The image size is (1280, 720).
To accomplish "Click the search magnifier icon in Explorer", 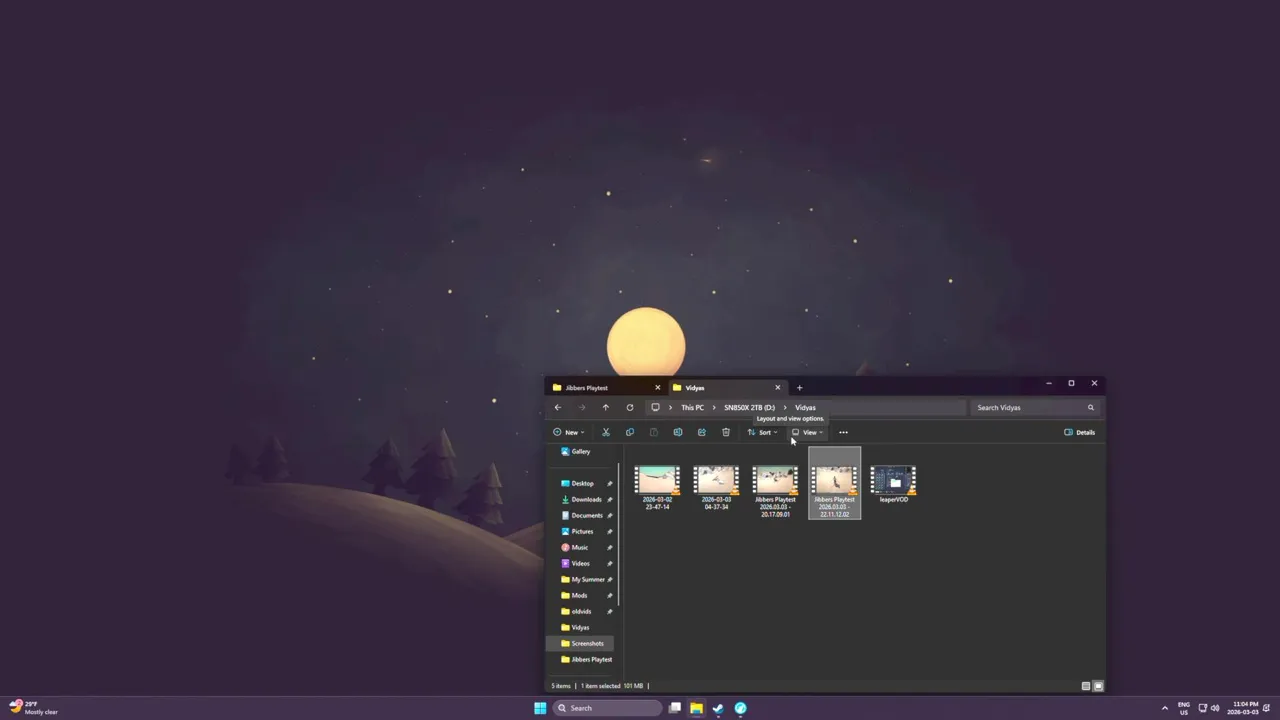I will coord(1090,407).
